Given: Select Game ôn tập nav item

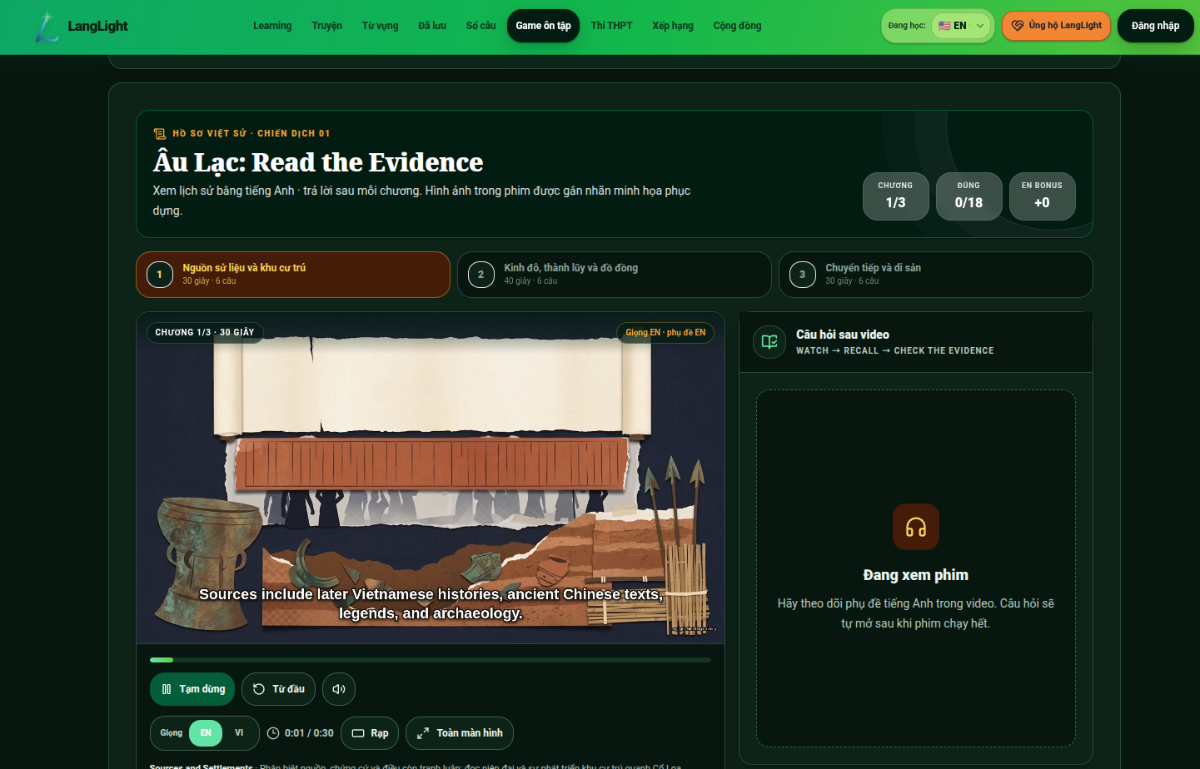Looking at the screenshot, I should [x=543, y=26].
